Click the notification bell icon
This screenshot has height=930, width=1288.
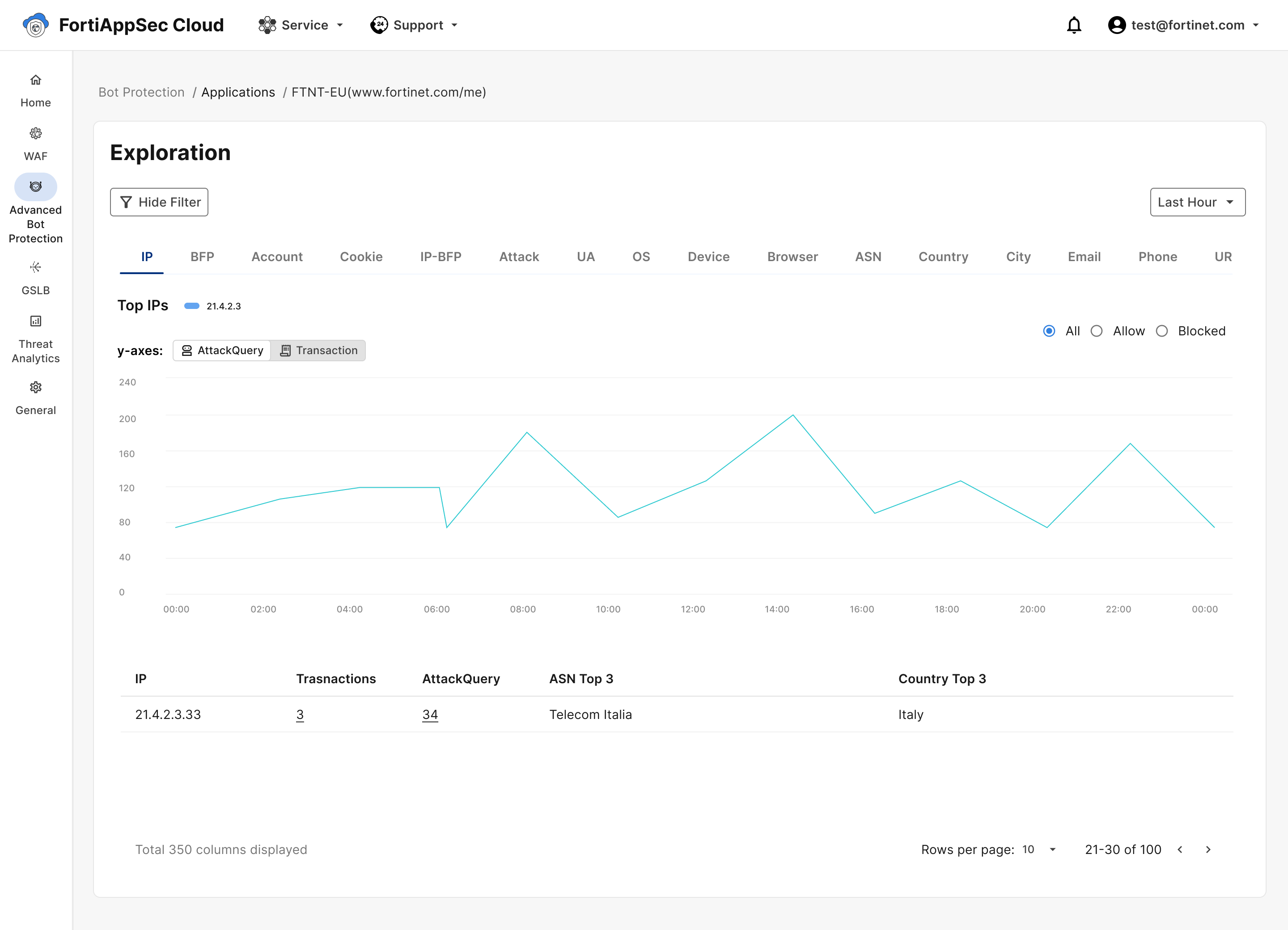point(1073,25)
